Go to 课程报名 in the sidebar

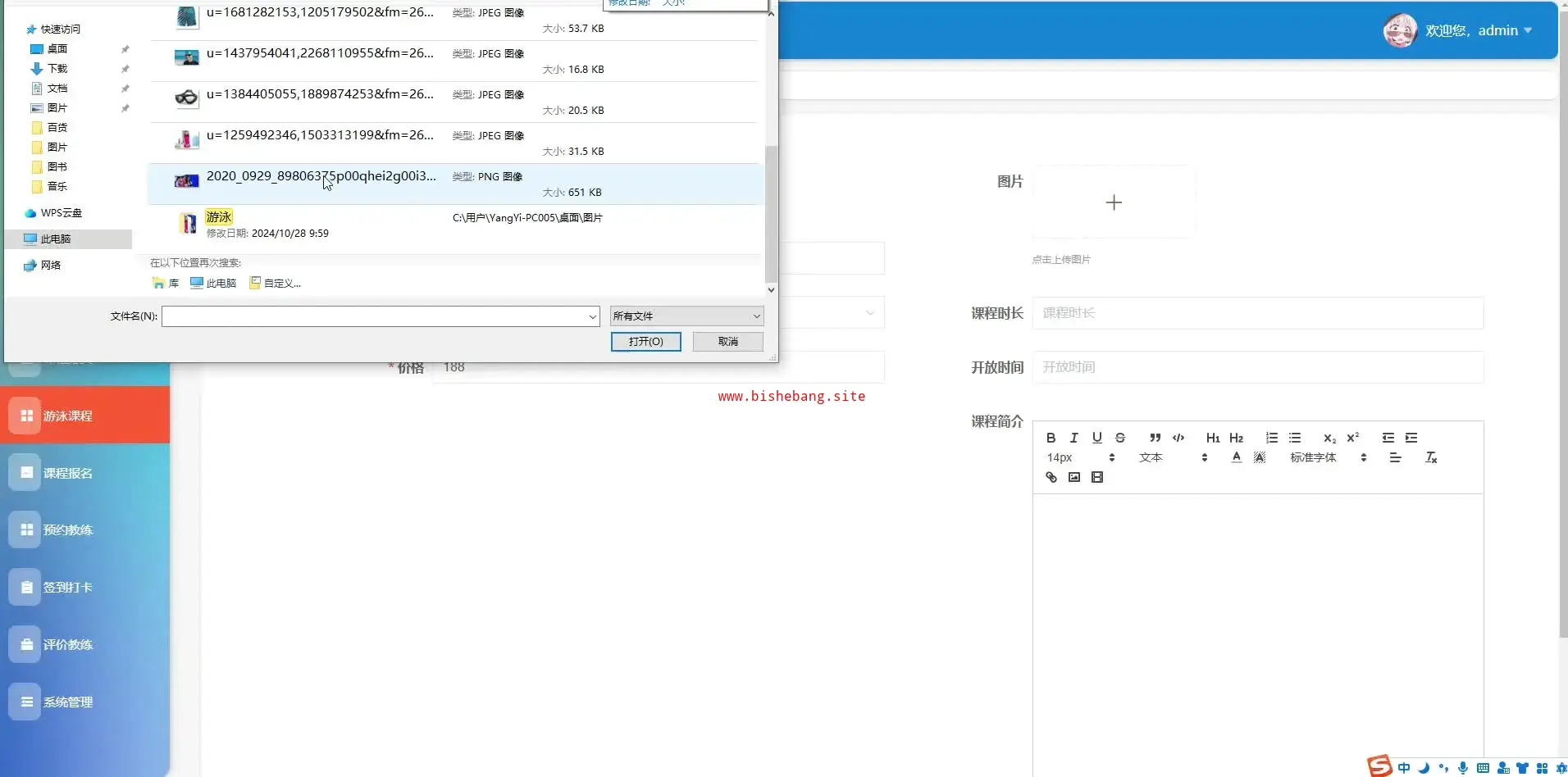[85, 473]
